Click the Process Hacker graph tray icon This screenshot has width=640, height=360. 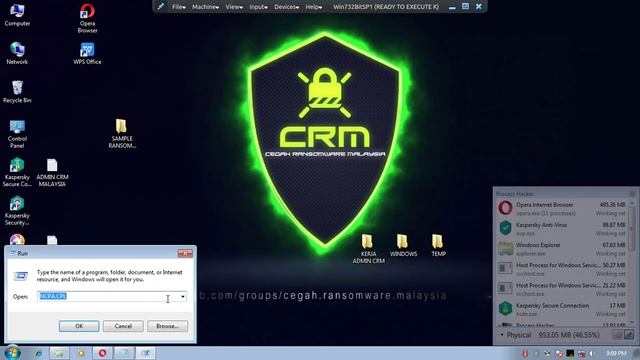tap(570, 353)
